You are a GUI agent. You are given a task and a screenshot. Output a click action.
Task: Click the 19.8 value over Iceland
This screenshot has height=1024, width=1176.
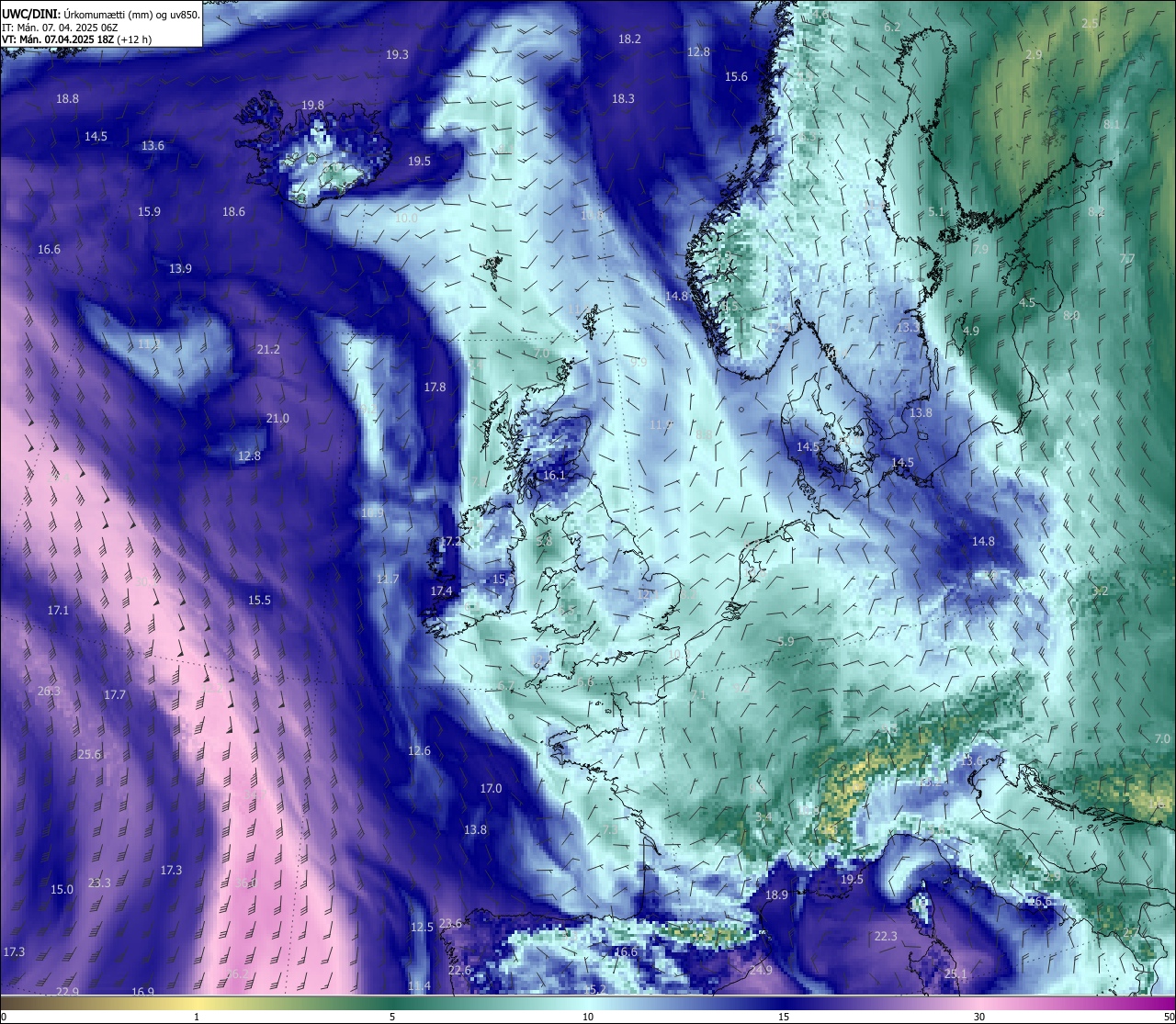pyautogui.click(x=313, y=106)
